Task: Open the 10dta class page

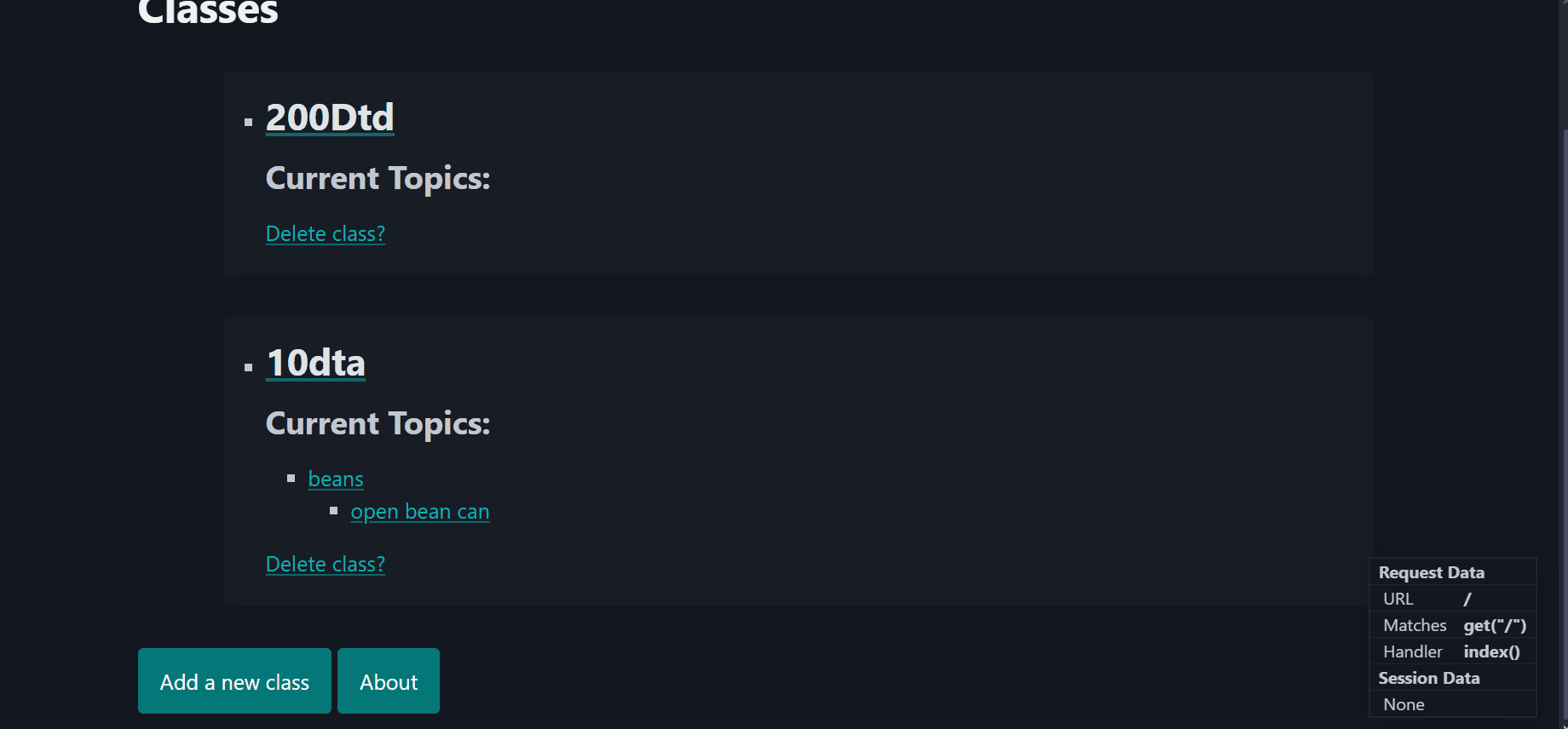Action: click(315, 362)
